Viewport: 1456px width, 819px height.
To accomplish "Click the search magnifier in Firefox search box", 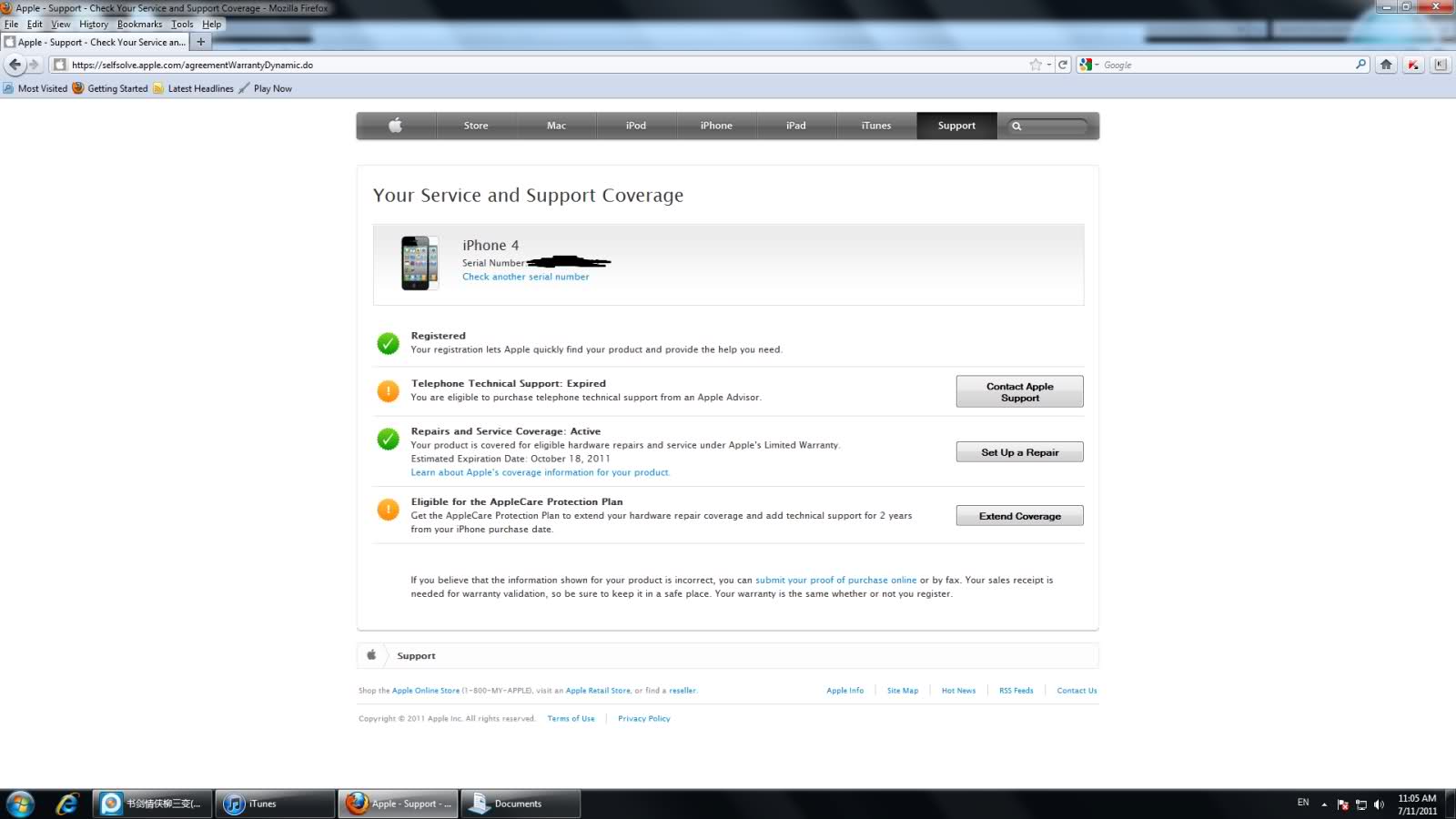I will coord(1360,65).
